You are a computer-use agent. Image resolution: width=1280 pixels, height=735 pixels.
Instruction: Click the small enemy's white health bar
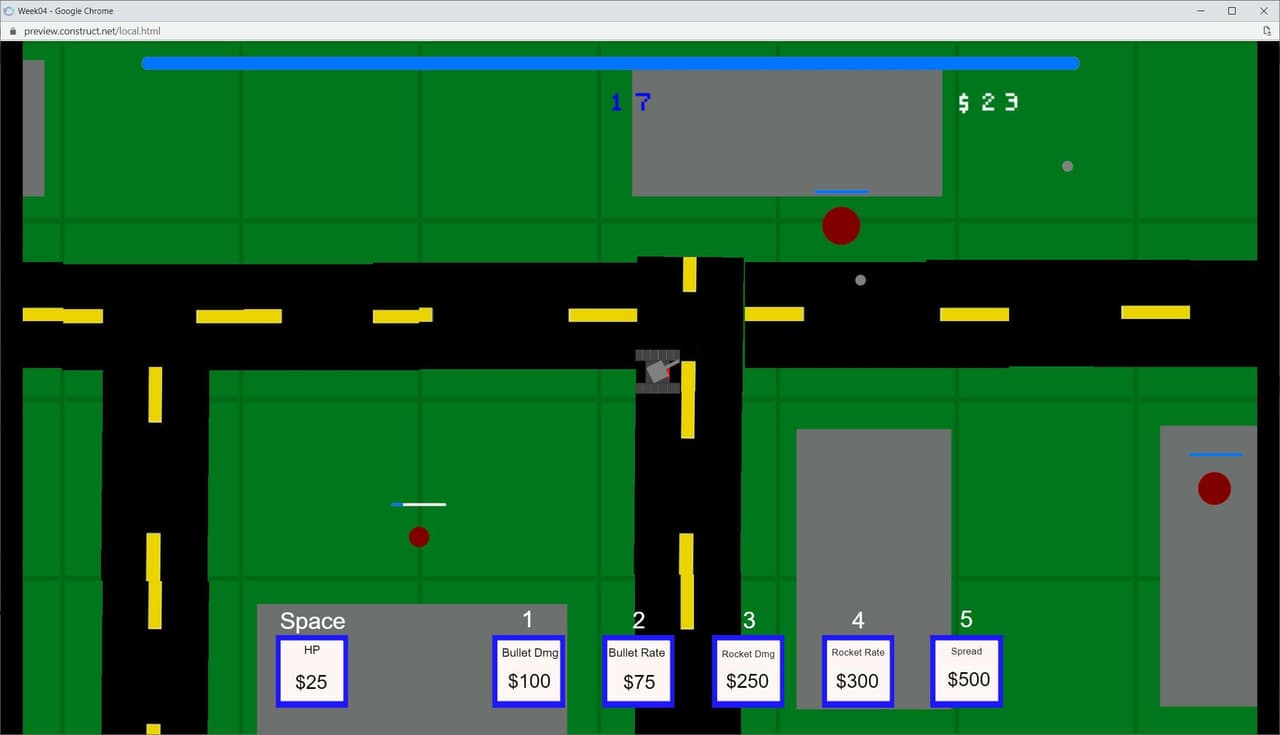(x=419, y=504)
